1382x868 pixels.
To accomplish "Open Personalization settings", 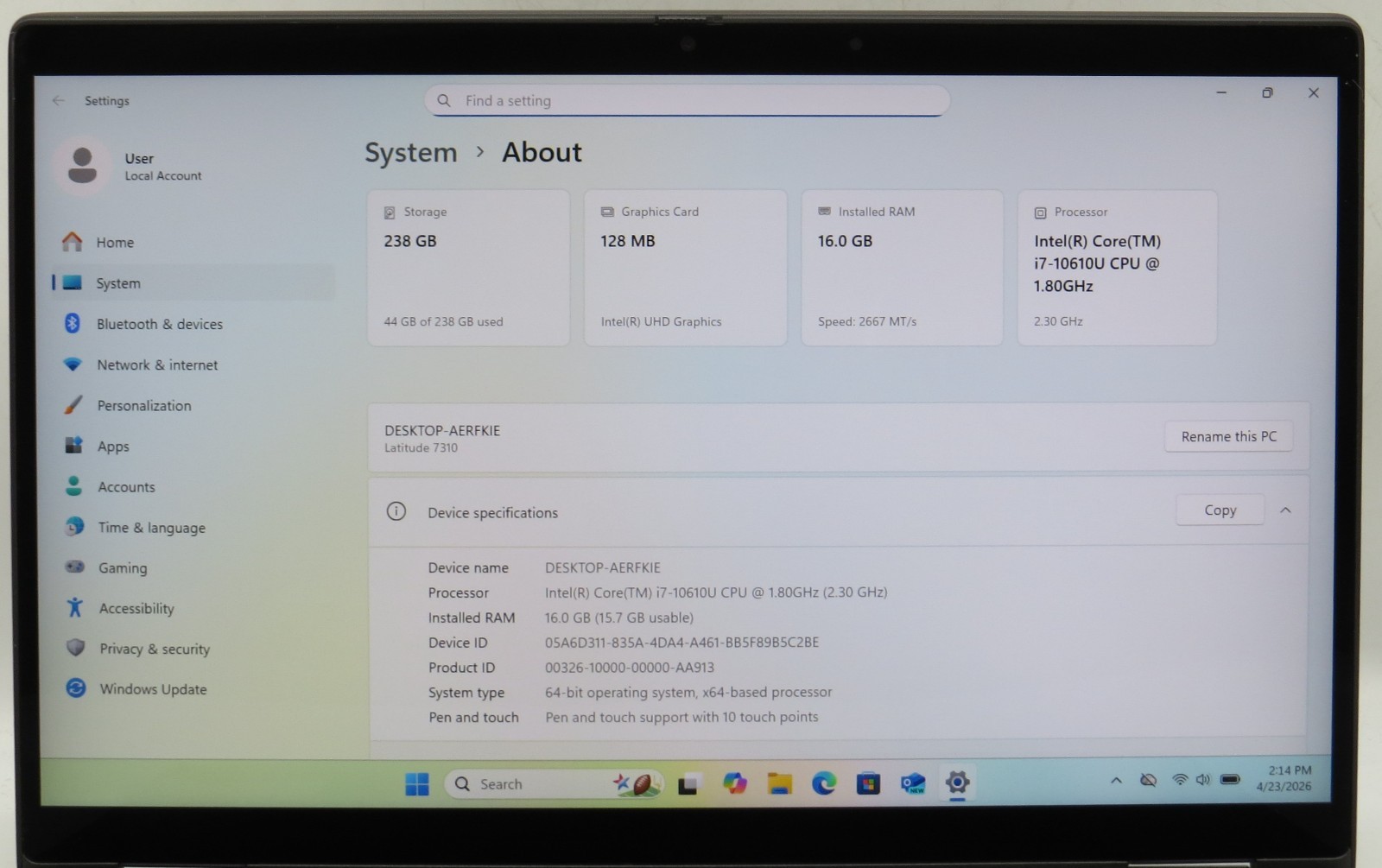I will tap(194, 405).
